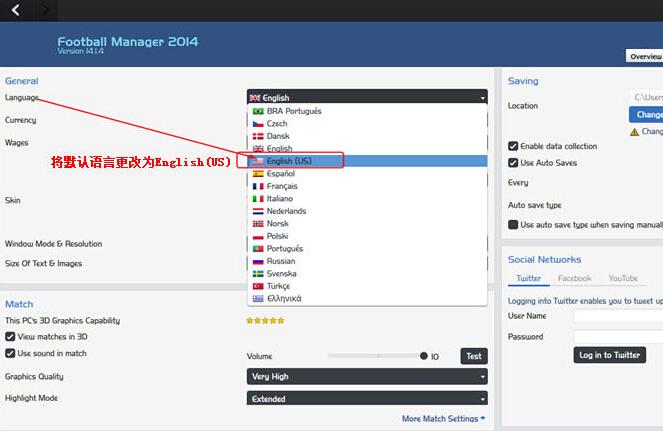Switch to the Twitter tab

529,278
